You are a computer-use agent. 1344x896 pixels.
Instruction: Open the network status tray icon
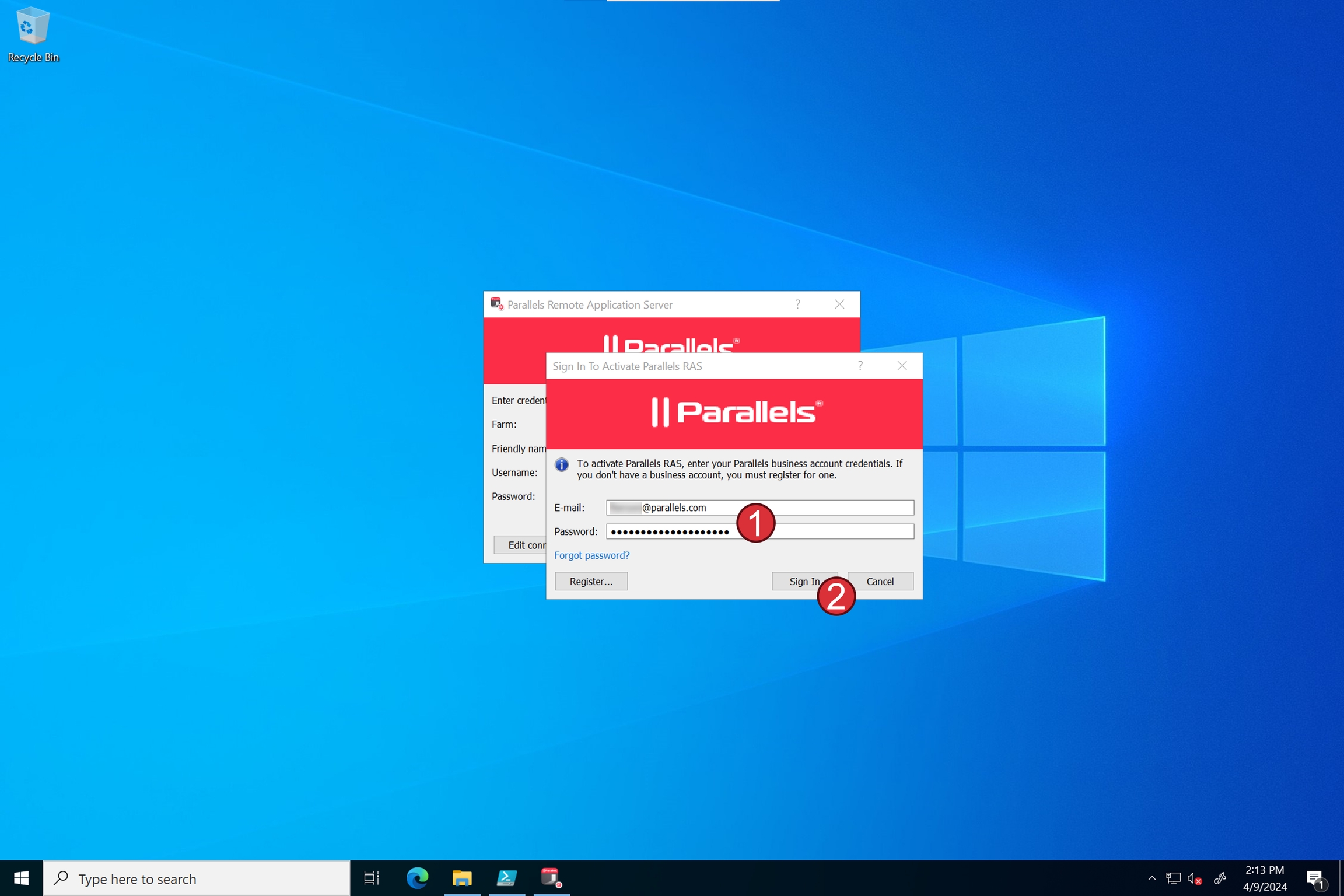(x=1173, y=878)
